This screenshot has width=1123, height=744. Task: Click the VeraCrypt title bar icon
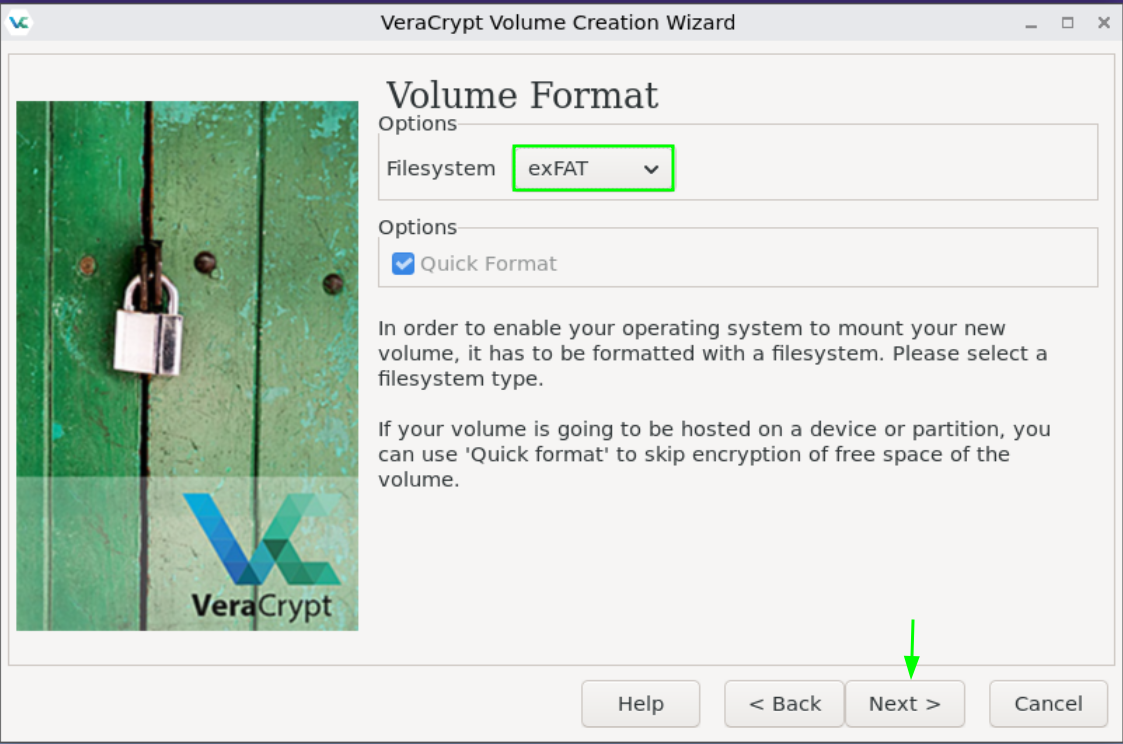[x=19, y=22]
